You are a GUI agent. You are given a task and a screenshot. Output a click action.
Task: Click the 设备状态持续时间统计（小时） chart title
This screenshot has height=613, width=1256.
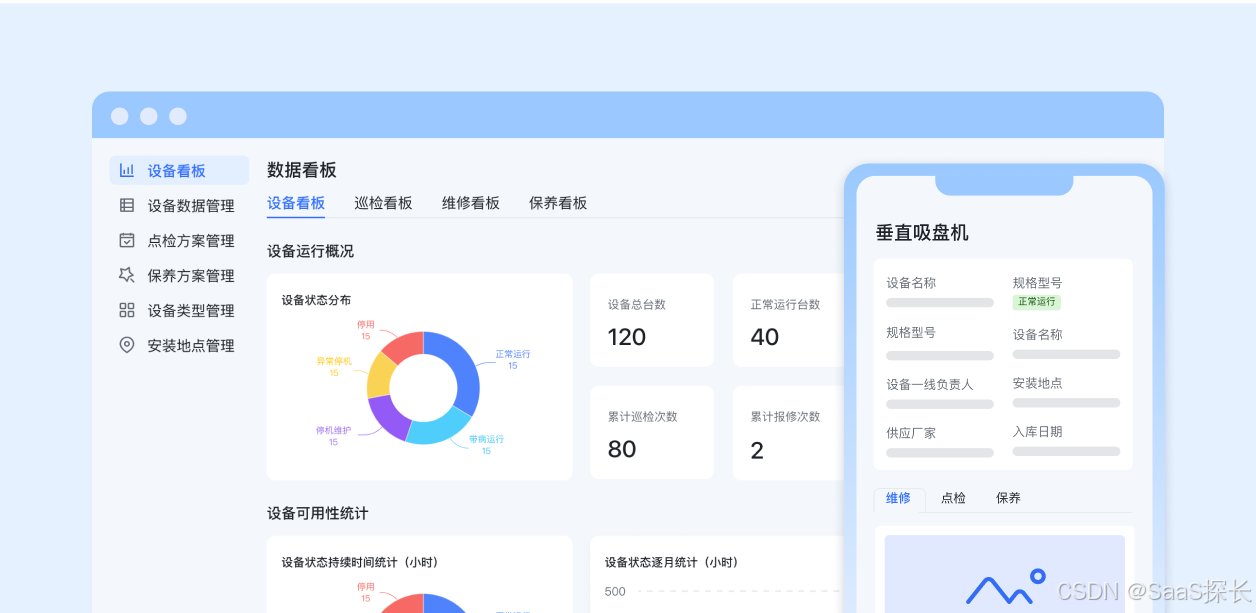[x=360, y=562]
